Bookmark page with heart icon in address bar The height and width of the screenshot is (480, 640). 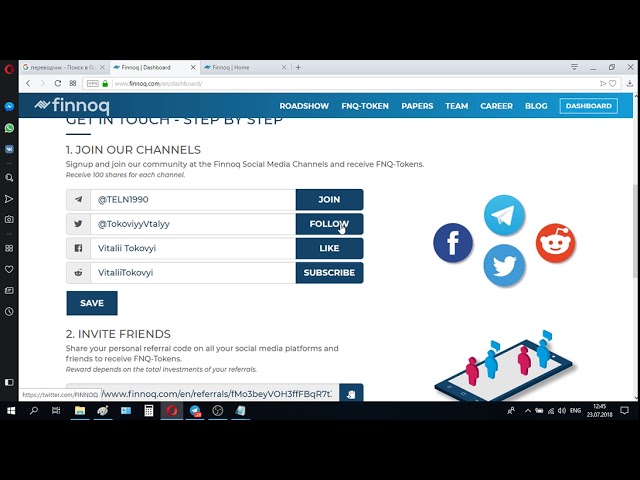[x=613, y=83]
